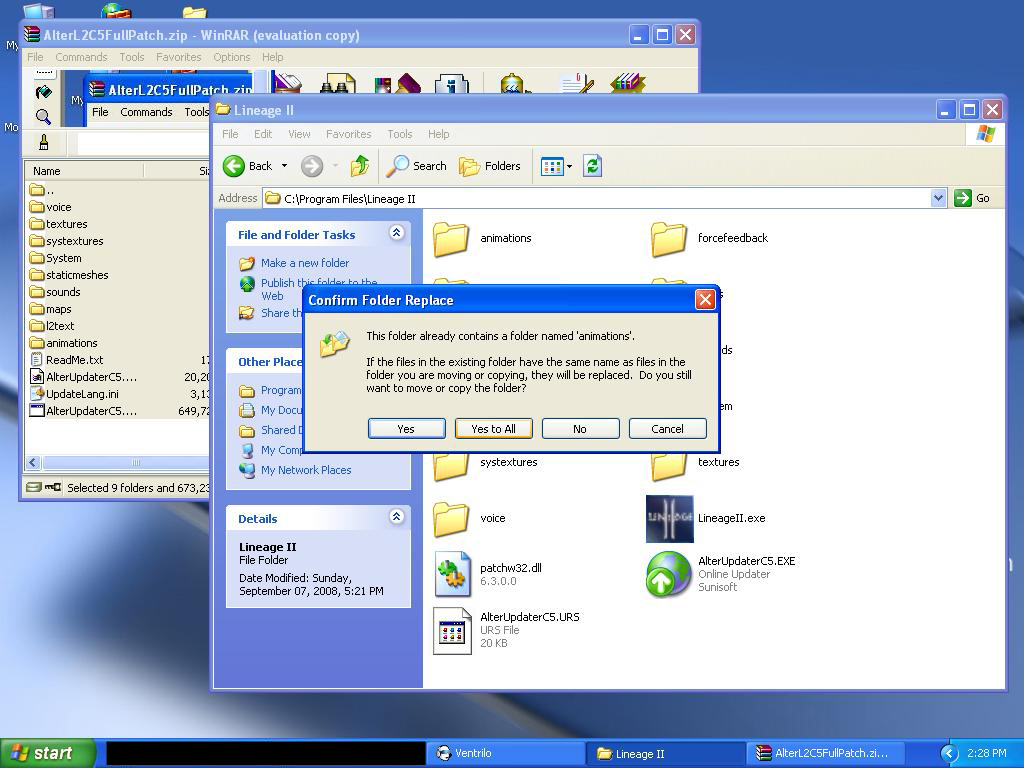The width and height of the screenshot is (1024, 768).
Task: Choose Yes to All for folder replace
Action: point(494,429)
